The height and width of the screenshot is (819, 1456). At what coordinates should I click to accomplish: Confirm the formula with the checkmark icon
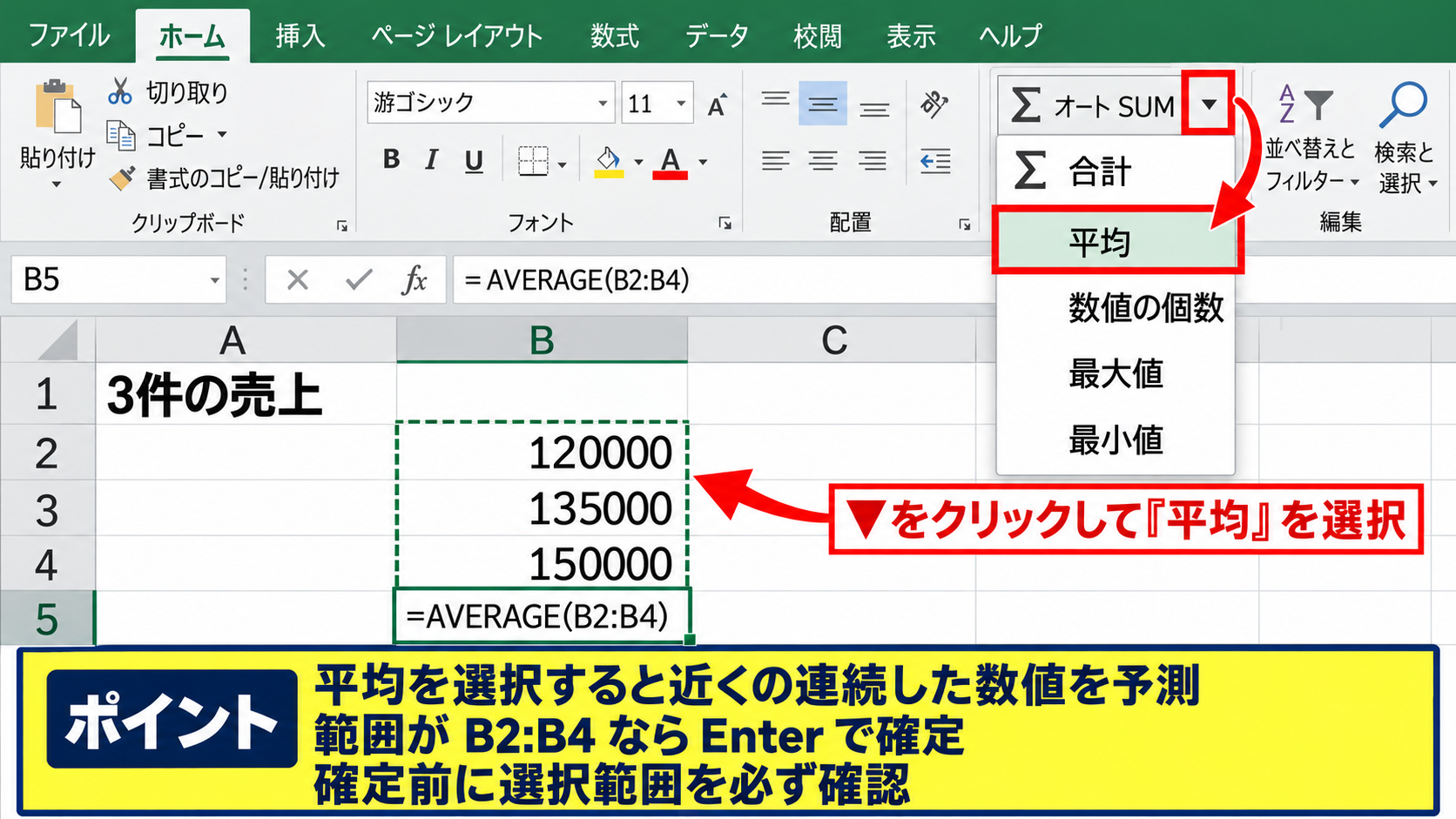point(359,280)
